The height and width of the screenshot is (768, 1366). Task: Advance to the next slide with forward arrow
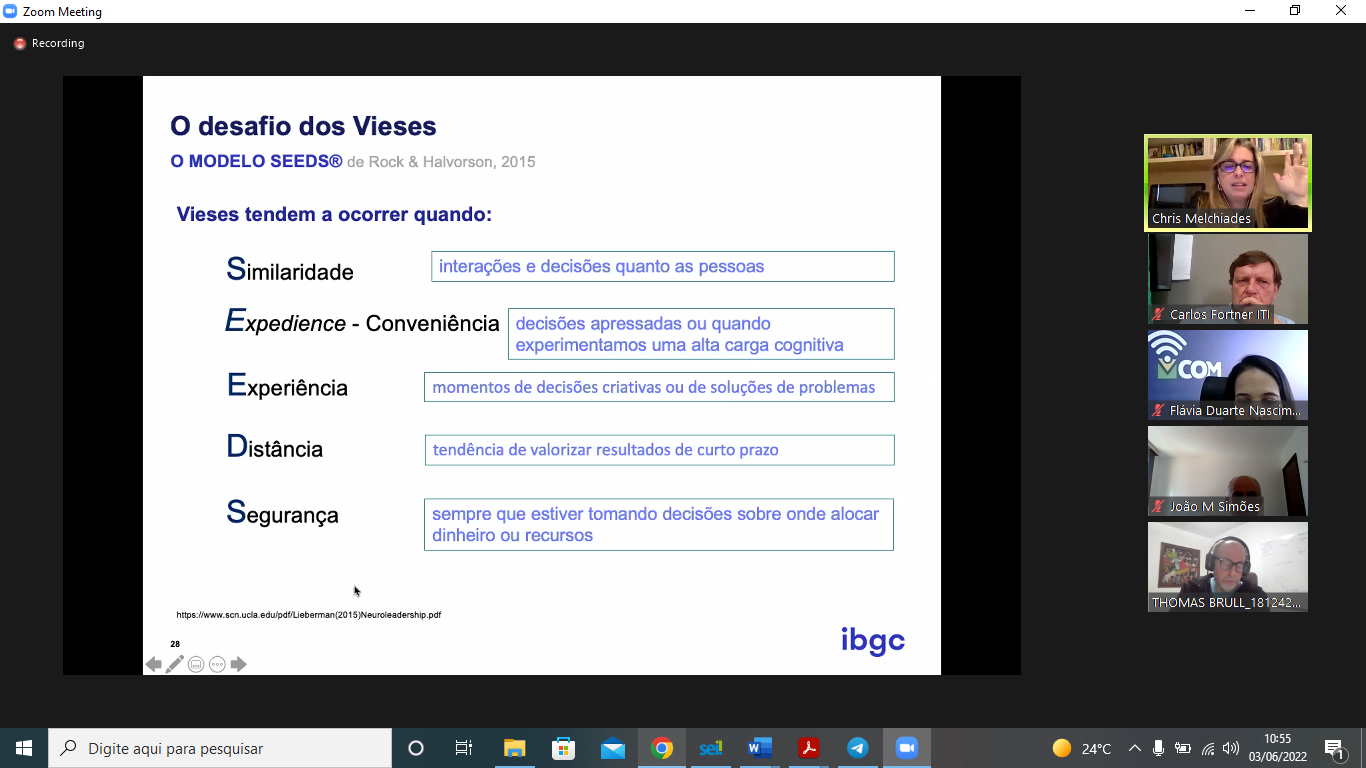pos(239,663)
